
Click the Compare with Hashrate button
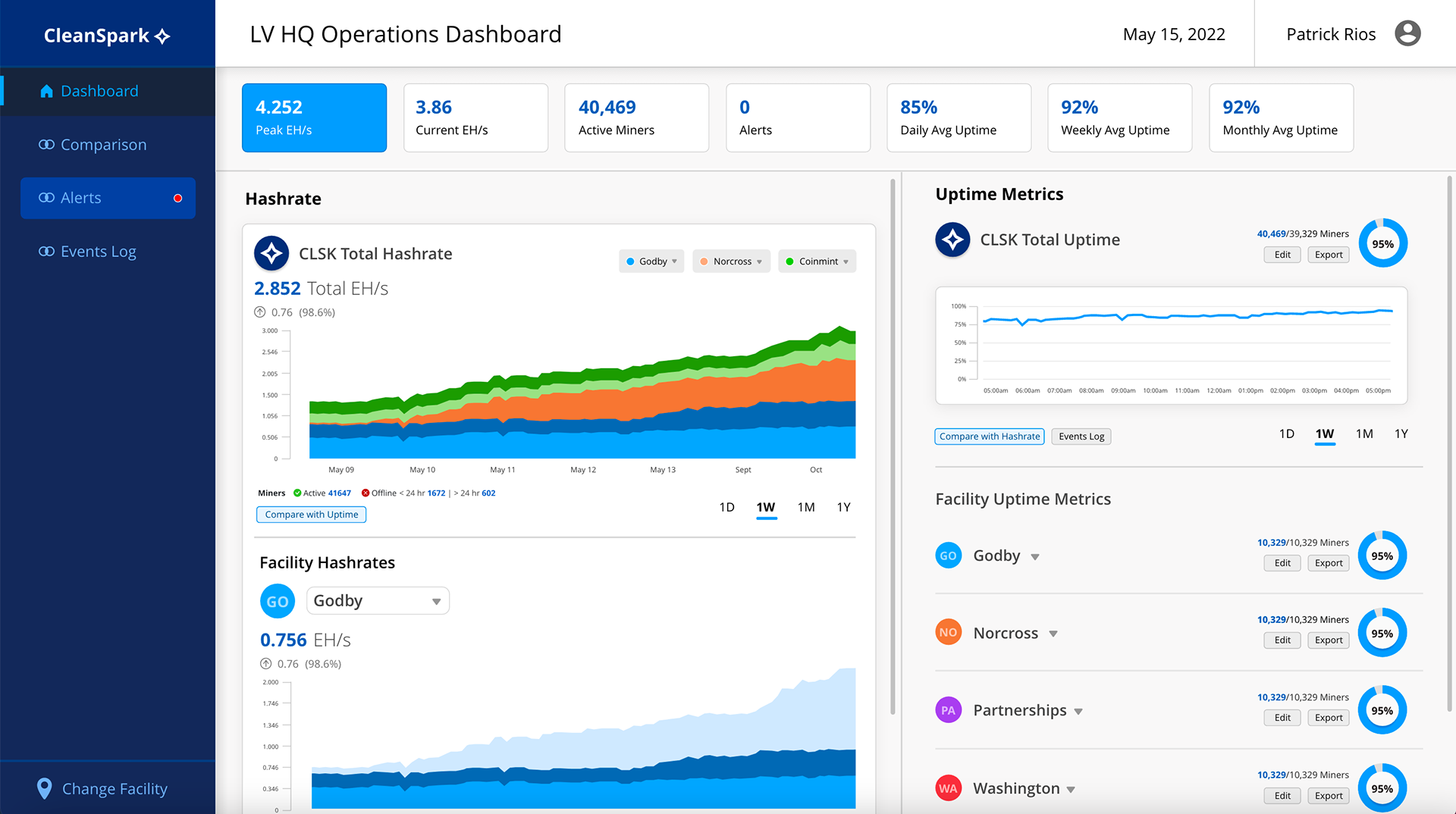(990, 437)
